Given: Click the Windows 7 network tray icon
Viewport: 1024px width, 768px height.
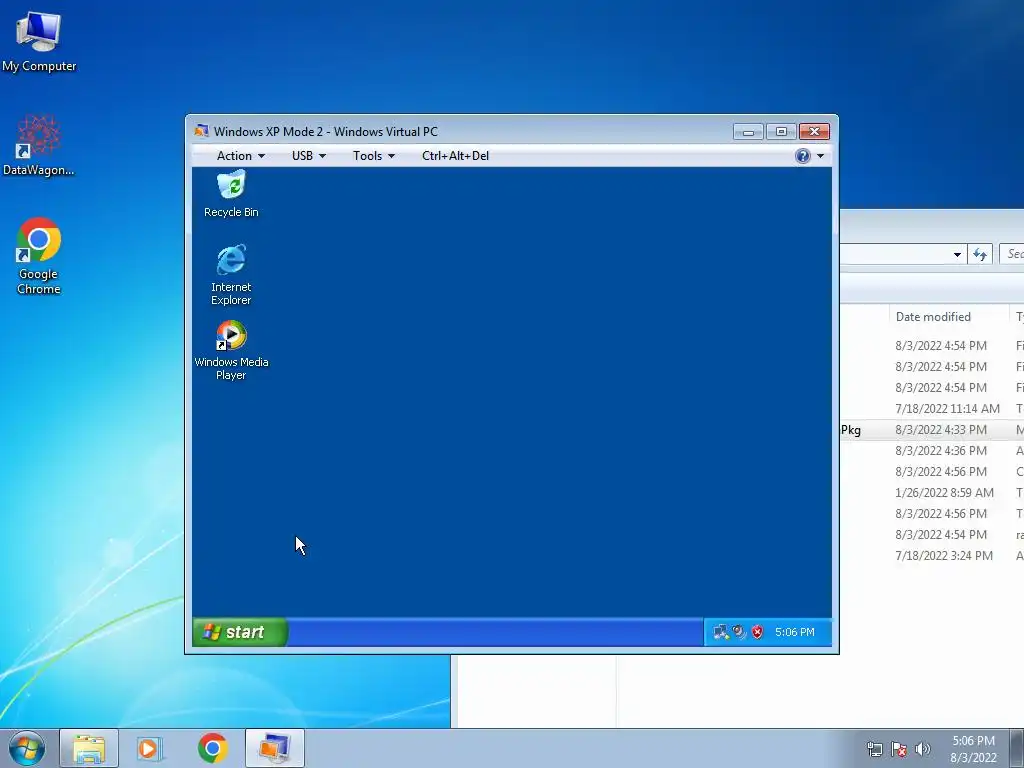Looking at the screenshot, I should click(x=874, y=749).
